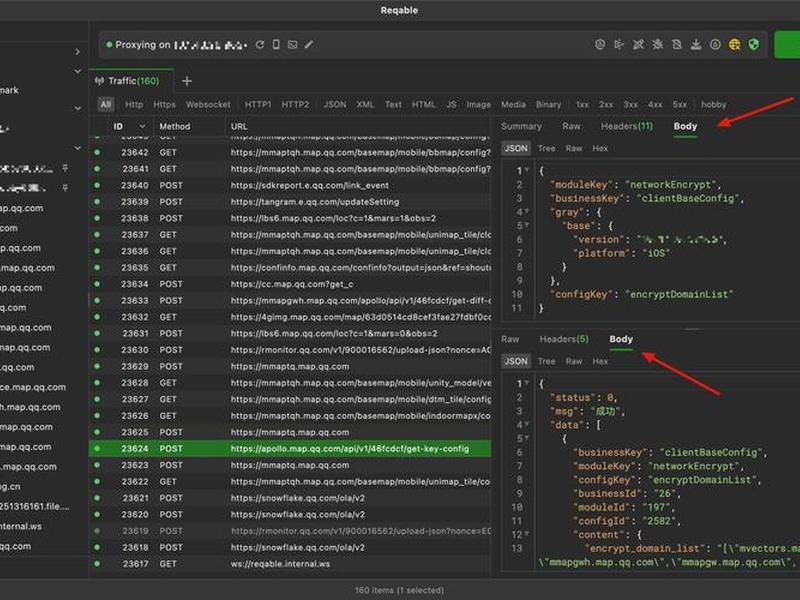Toggle the All traffic filter
800x600 pixels.
[x=106, y=104]
